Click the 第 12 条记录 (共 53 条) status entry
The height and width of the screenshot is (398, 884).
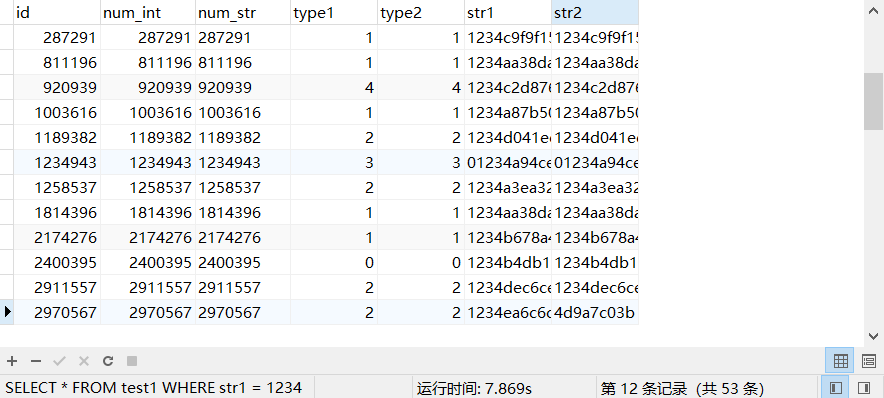[x=682, y=388]
